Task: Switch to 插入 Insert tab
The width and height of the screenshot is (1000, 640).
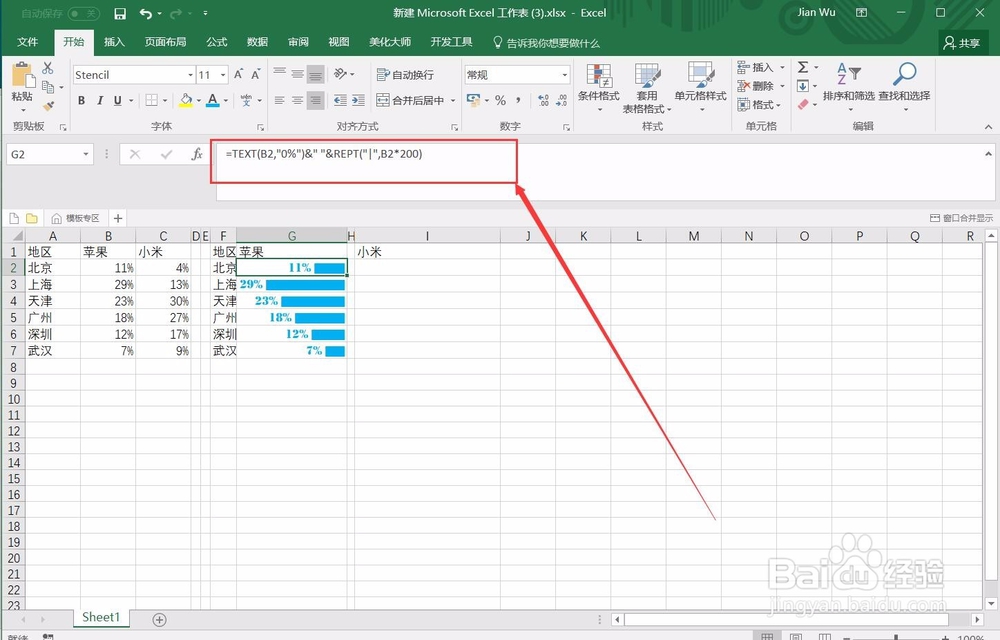Action: [x=114, y=42]
